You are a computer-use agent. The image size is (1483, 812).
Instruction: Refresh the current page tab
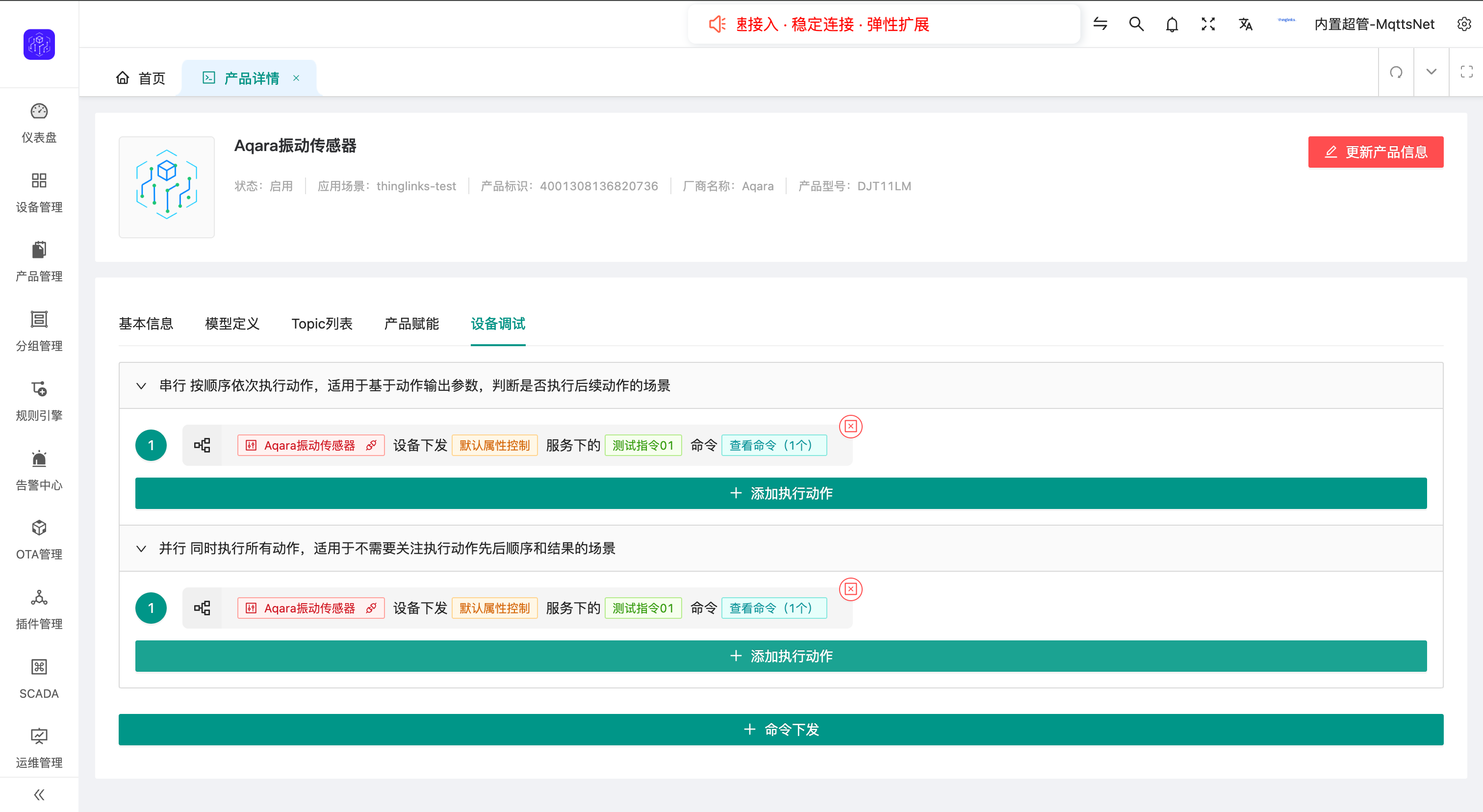(1396, 72)
